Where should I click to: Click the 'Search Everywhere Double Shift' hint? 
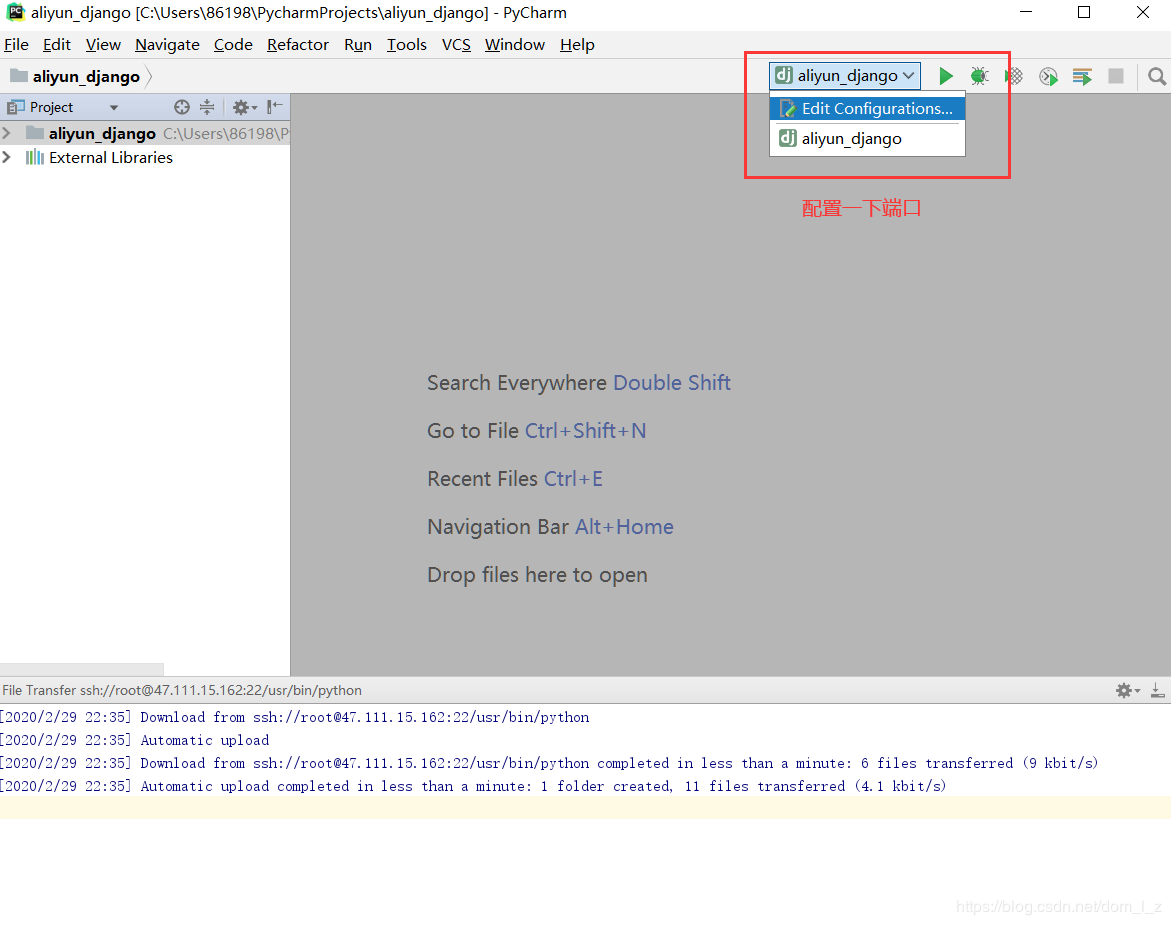click(579, 383)
